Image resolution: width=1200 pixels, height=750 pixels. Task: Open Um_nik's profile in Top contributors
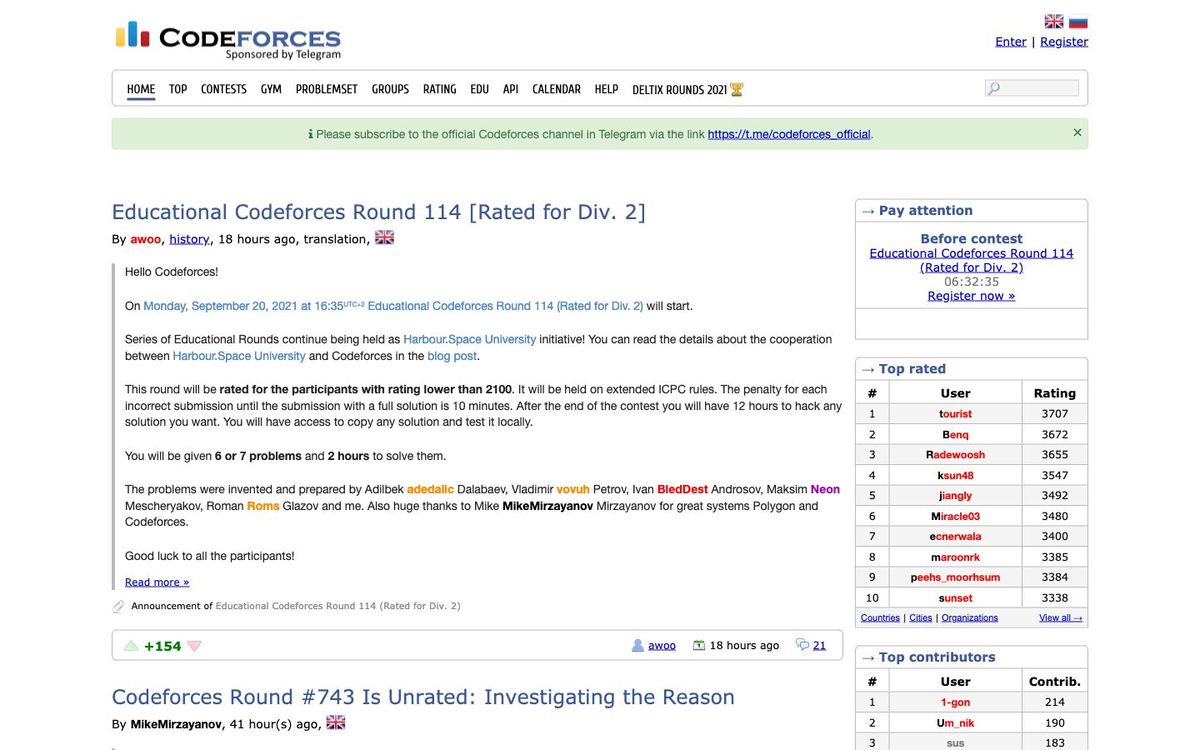(x=955, y=723)
